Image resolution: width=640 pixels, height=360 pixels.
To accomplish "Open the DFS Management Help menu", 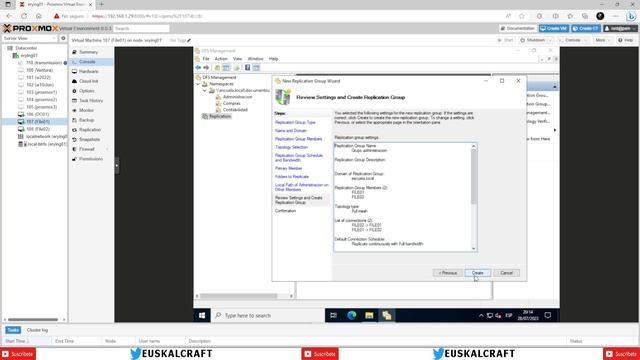I will coord(273,59).
